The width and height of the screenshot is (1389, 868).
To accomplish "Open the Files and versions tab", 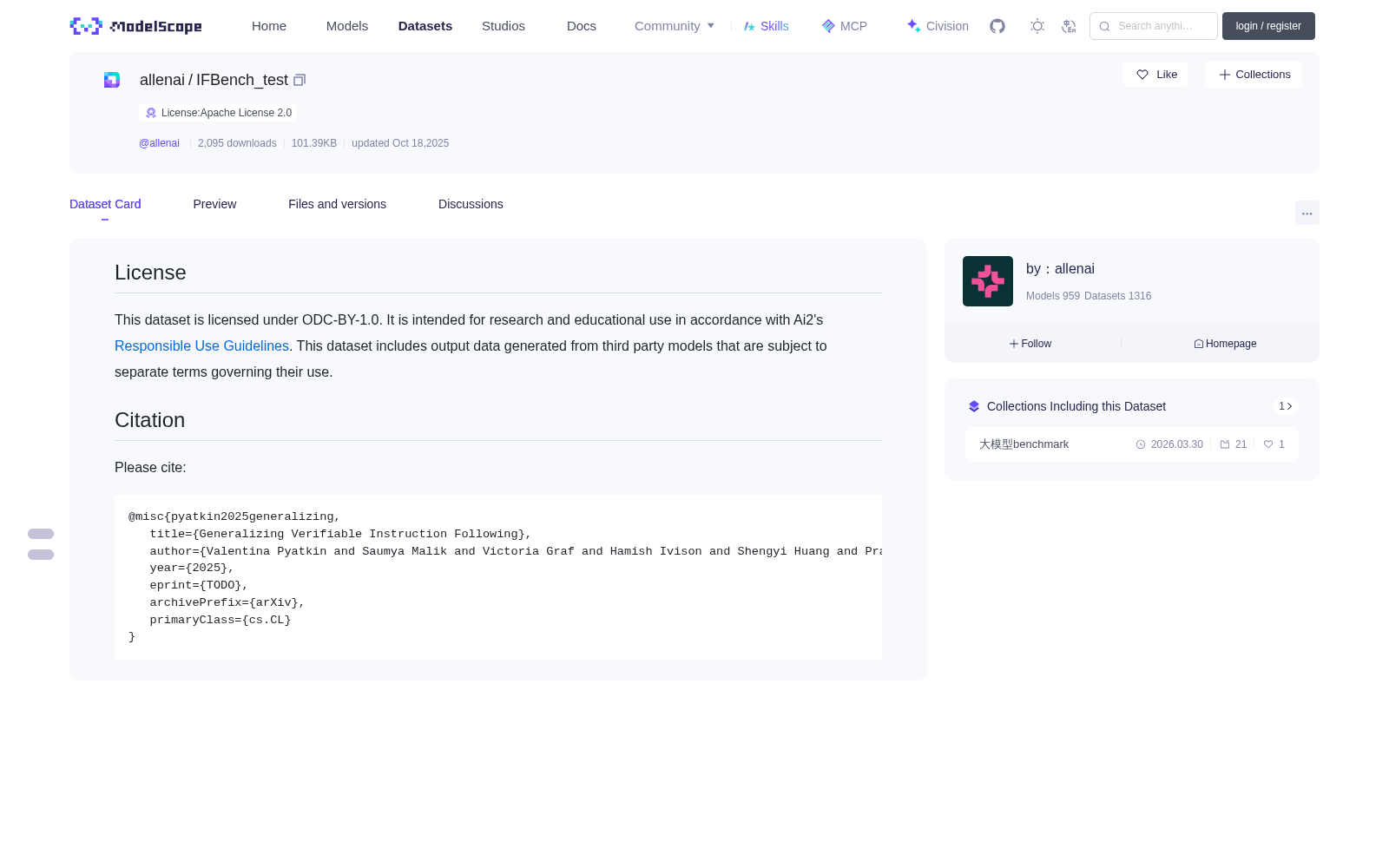I will pos(337,204).
